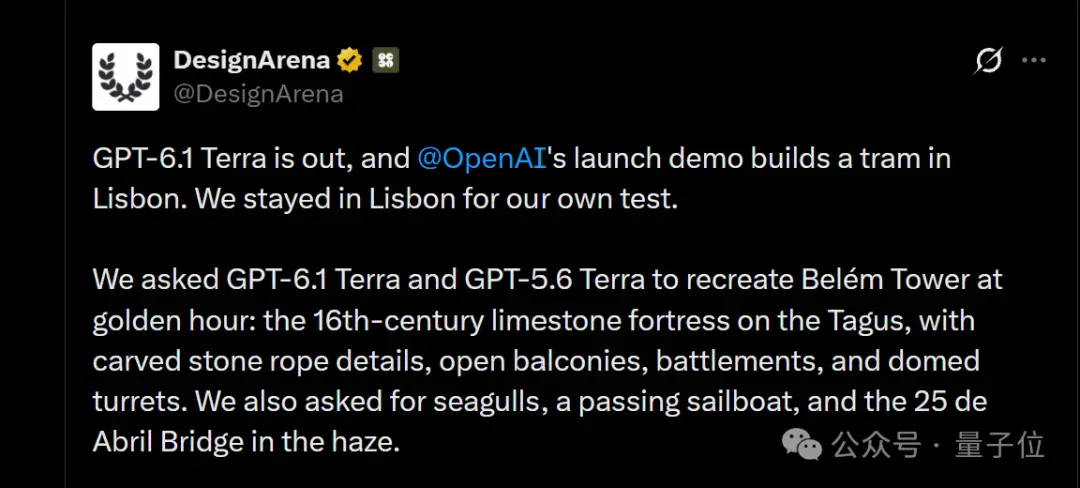The height and width of the screenshot is (488, 1080).
Task: Visit the @DesignArena handle
Action: [258, 94]
